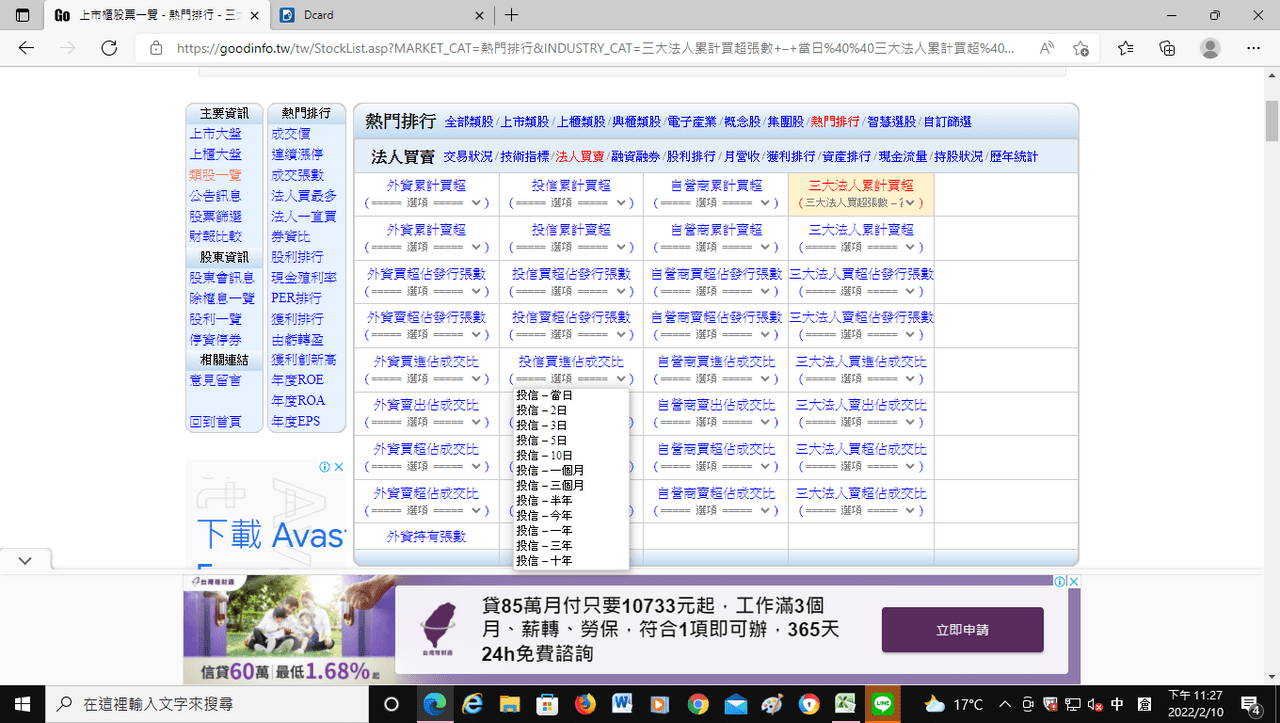Pick 投信–今年 in the dropdown list
Viewport: 1280px width, 723px height.
tap(571, 515)
